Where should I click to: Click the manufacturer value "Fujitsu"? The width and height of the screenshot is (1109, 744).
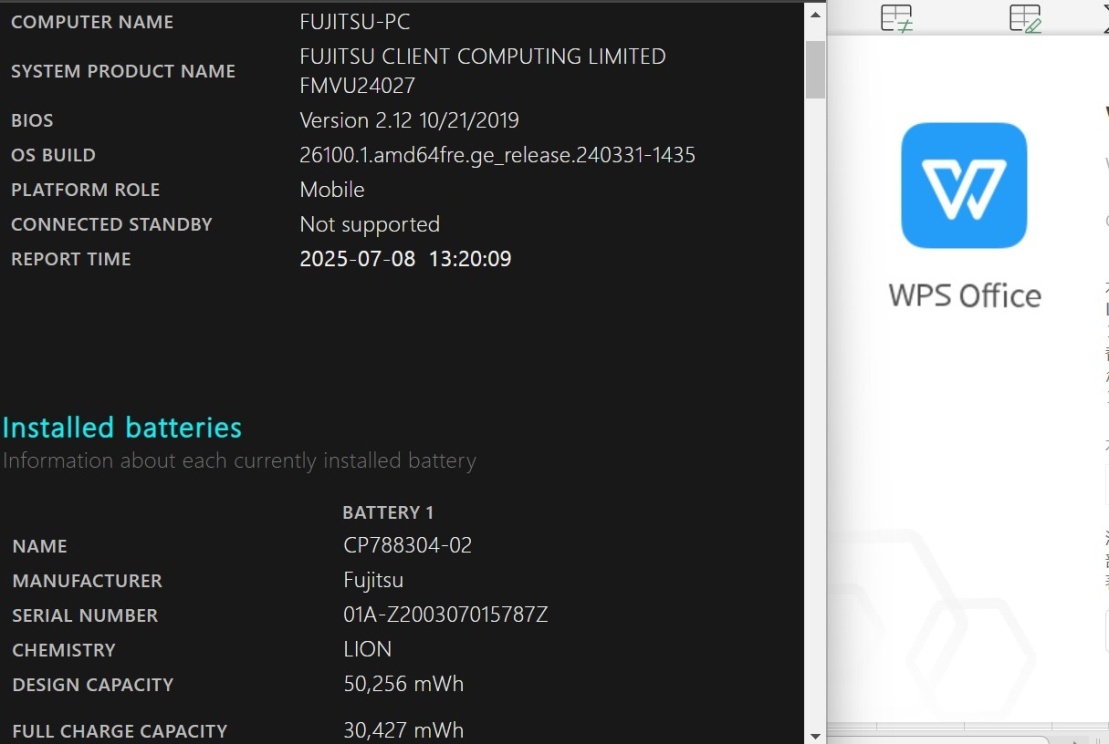coord(373,580)
